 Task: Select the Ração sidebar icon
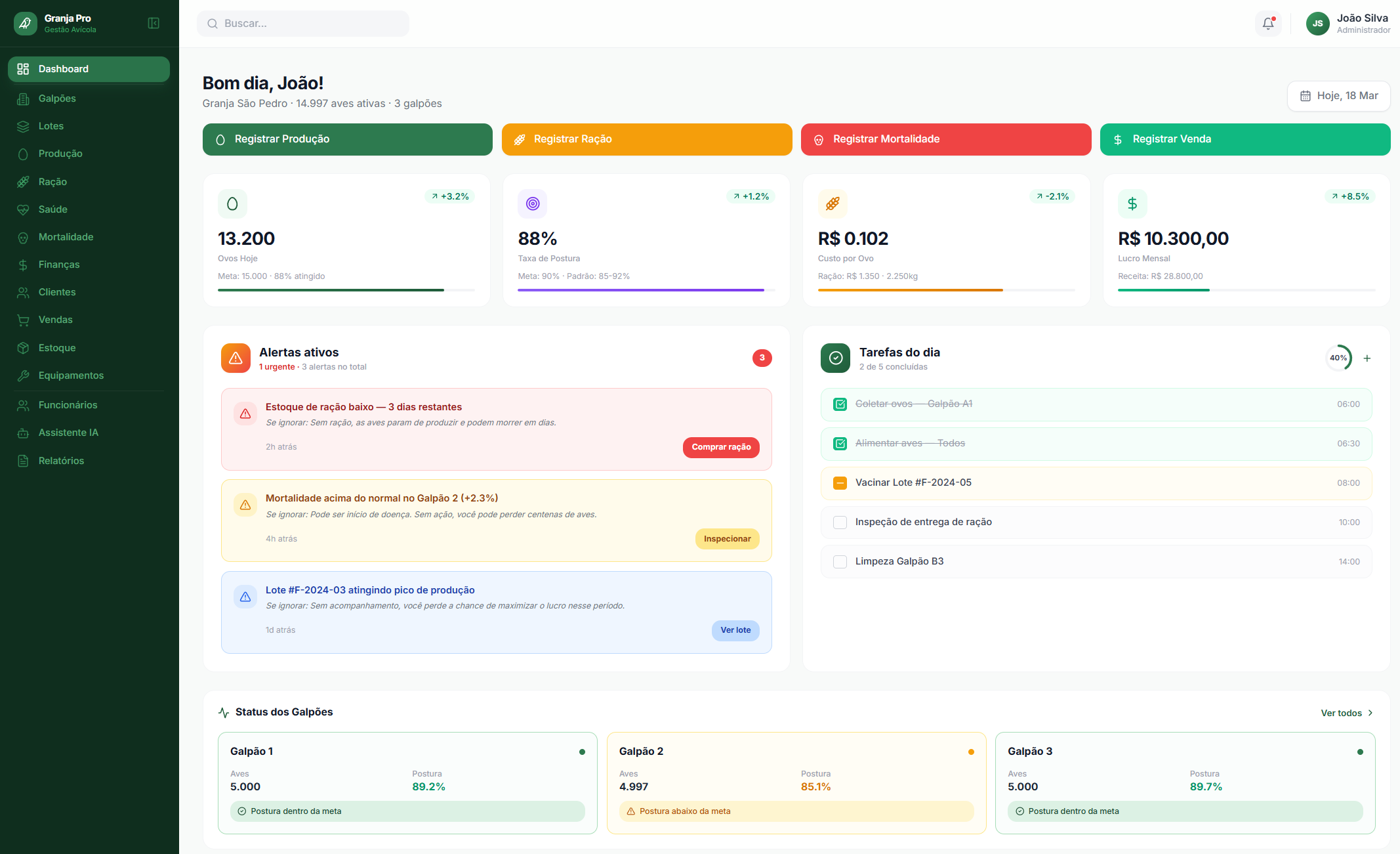(x=22, y=181)
